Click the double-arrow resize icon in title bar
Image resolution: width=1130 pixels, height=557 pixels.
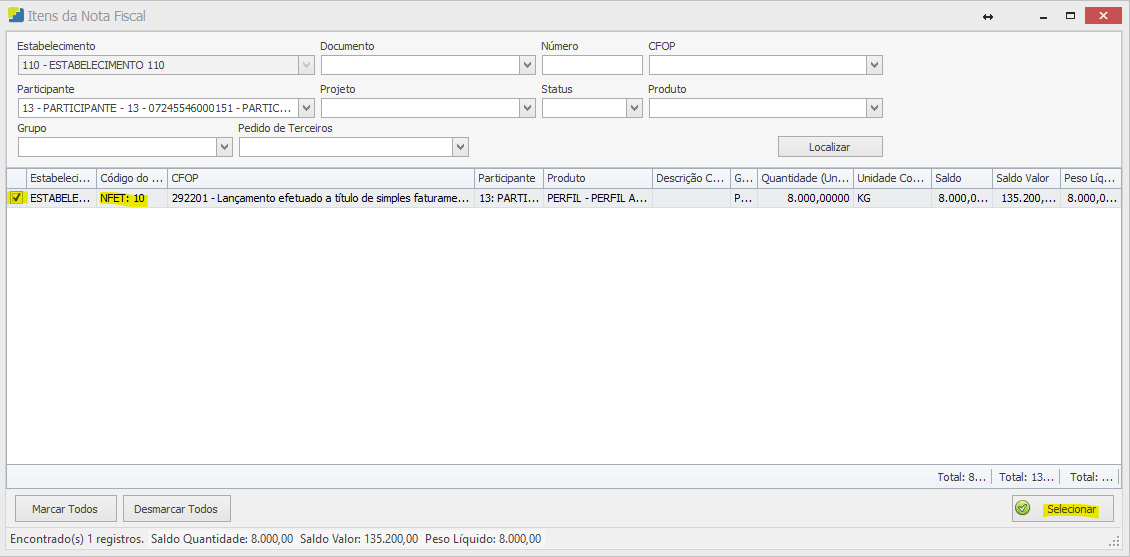pyautogui.click(x=988, y=17)
